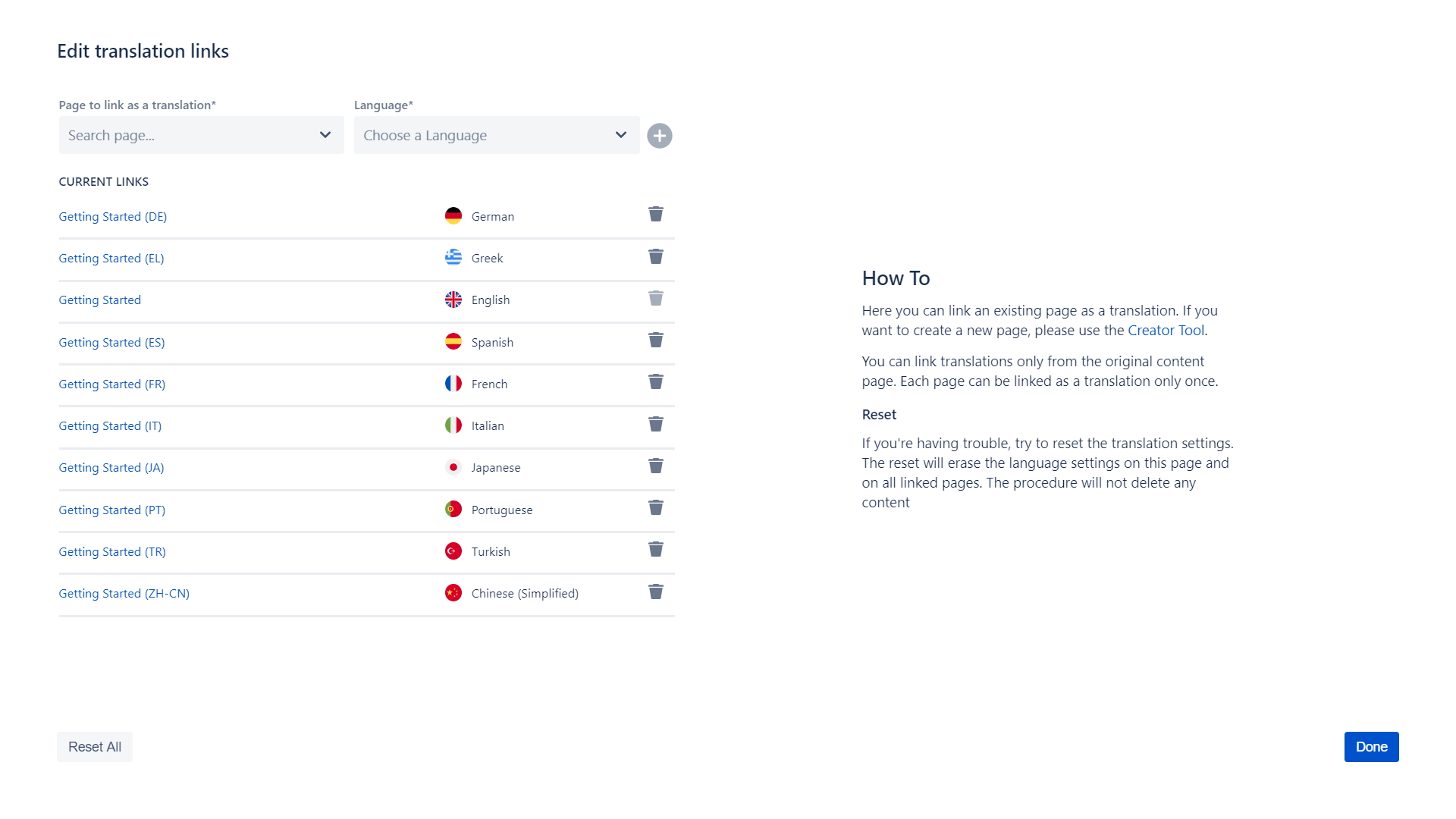Screen dimensions: 1456x819
Task: Open Getting Started (DE) page link
Action: 113,217
